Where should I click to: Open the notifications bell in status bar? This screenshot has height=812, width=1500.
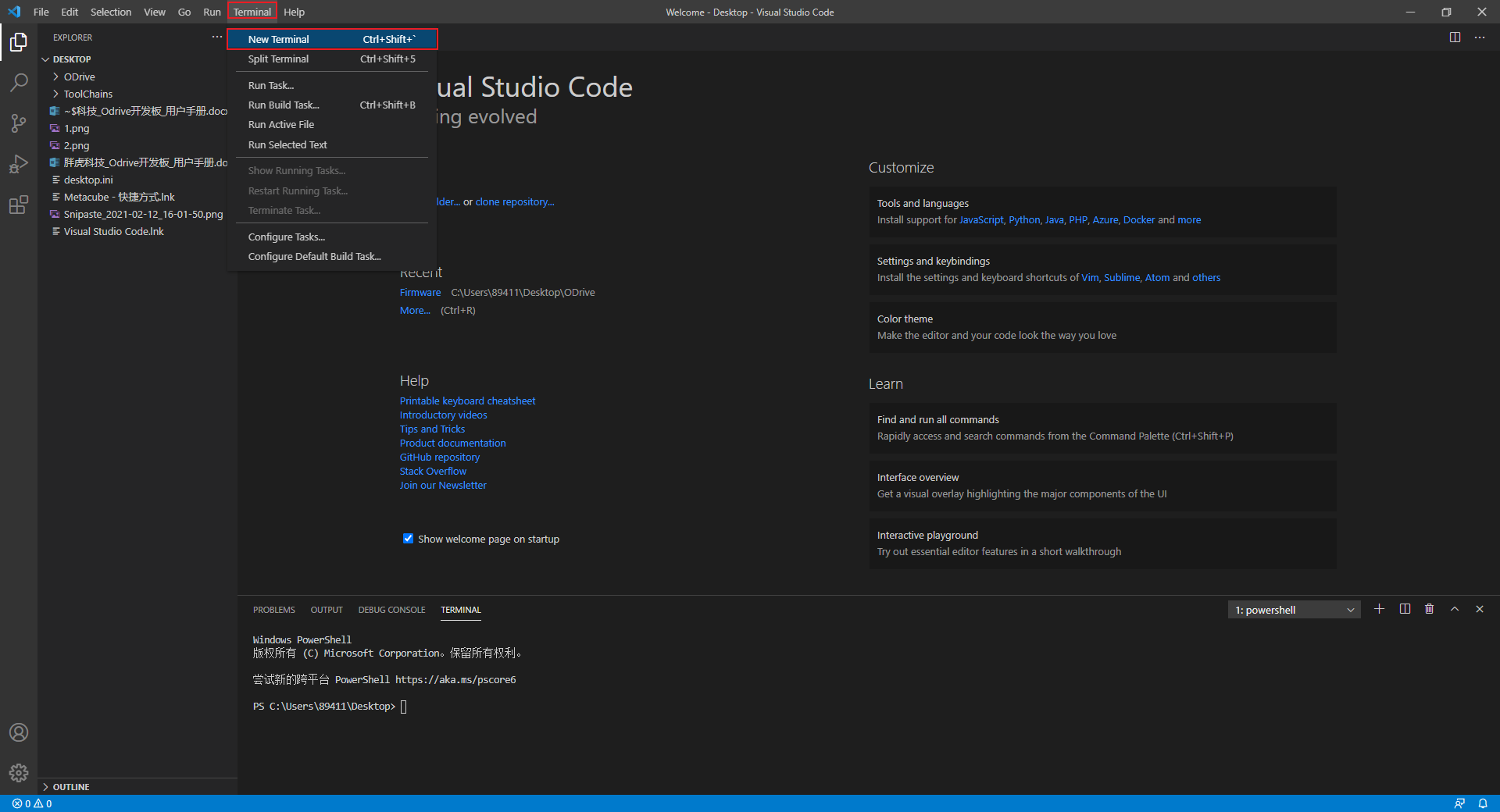(1483, 803)
